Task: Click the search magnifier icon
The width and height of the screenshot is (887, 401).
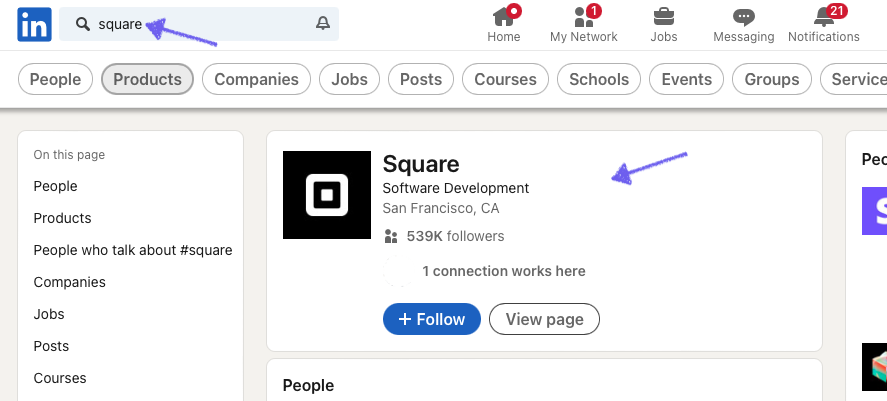Action: [x=83, y=24]
